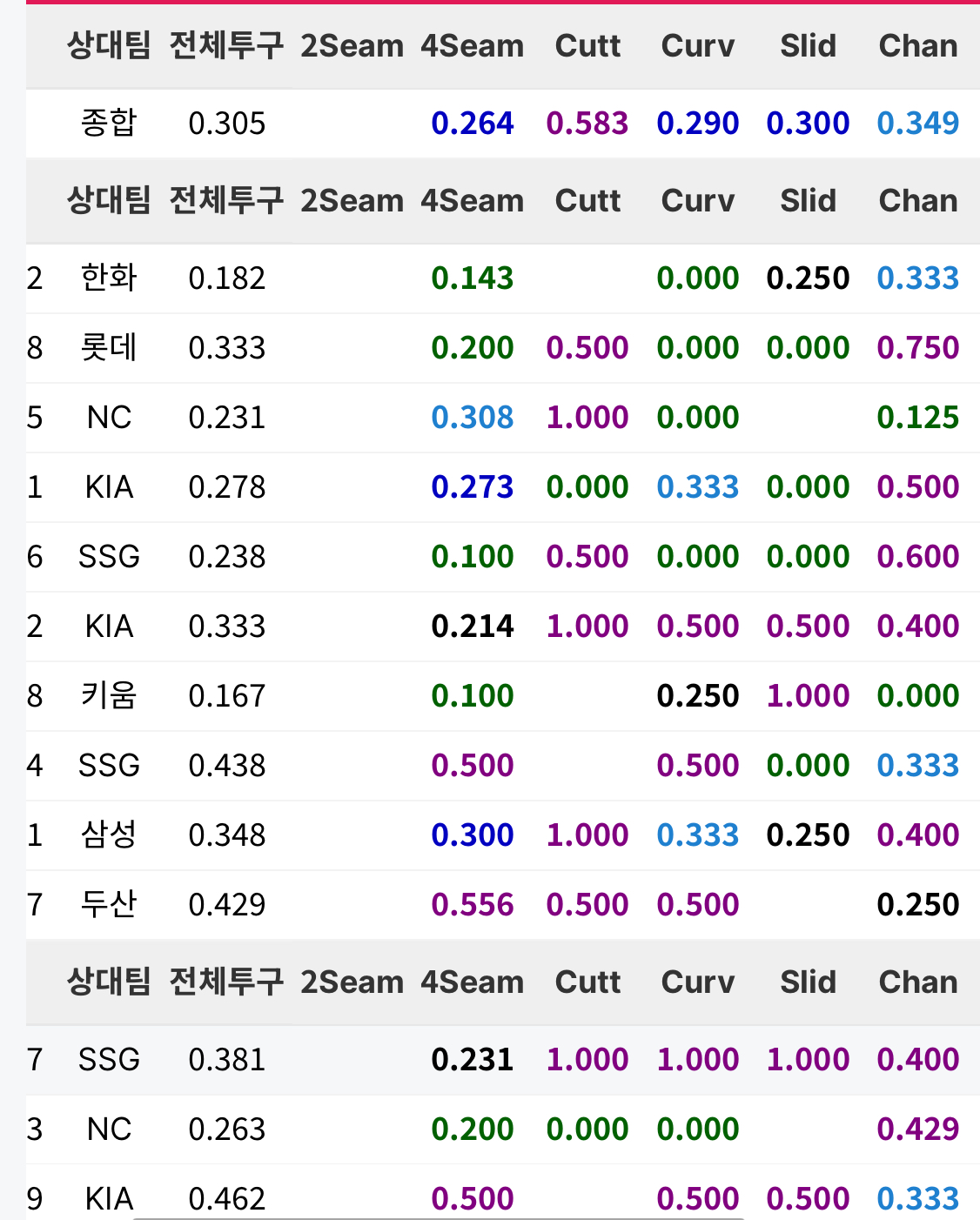Select the Cutt value 0.583

tap(587, 124)
